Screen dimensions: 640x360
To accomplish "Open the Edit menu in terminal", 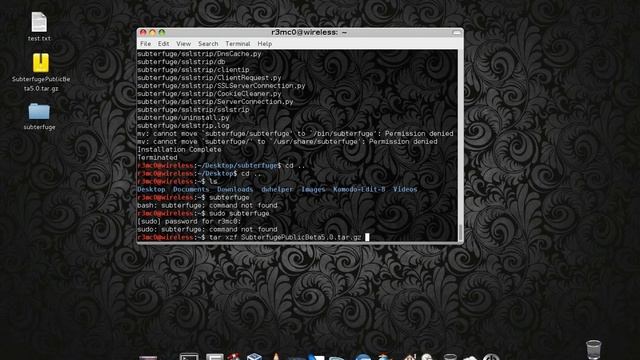I will (164, 44).
